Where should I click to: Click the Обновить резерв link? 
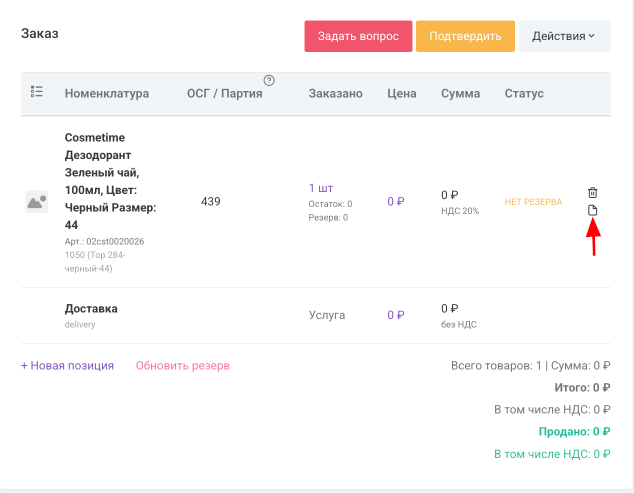(x=183, y=365)
